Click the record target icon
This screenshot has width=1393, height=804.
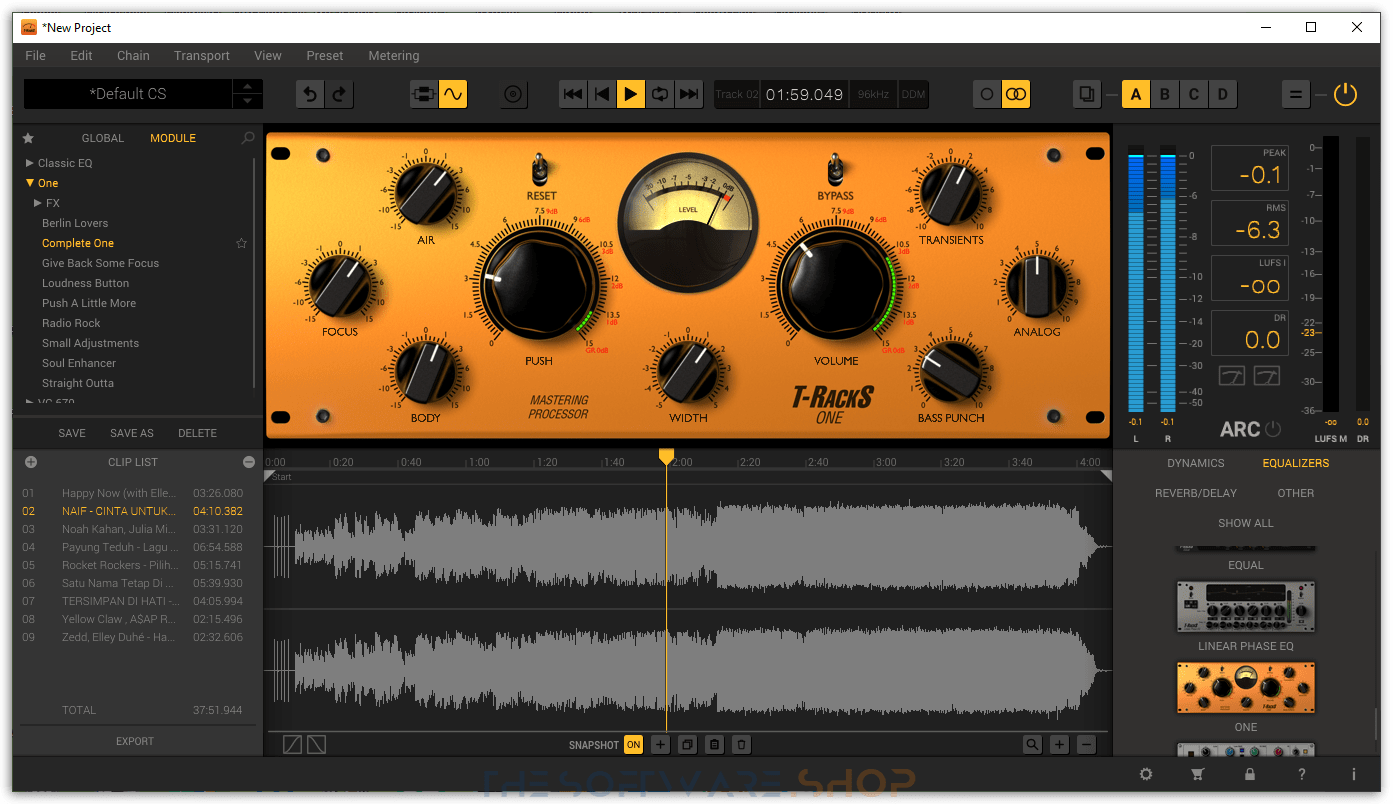point(514,94)
